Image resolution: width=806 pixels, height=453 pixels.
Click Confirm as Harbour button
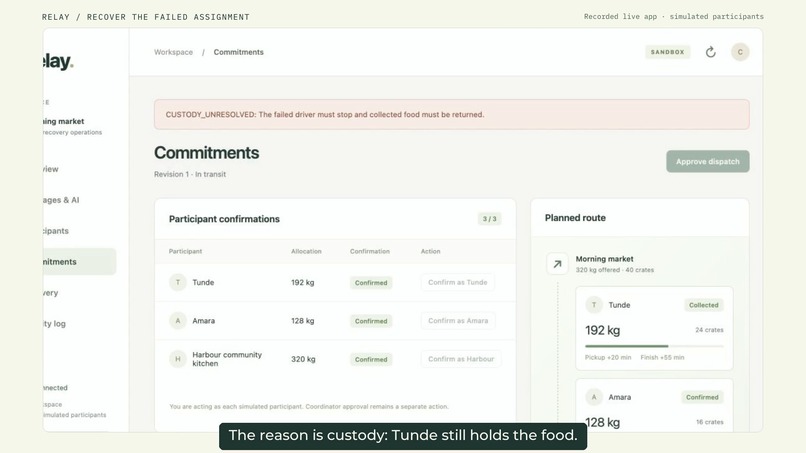461,359
